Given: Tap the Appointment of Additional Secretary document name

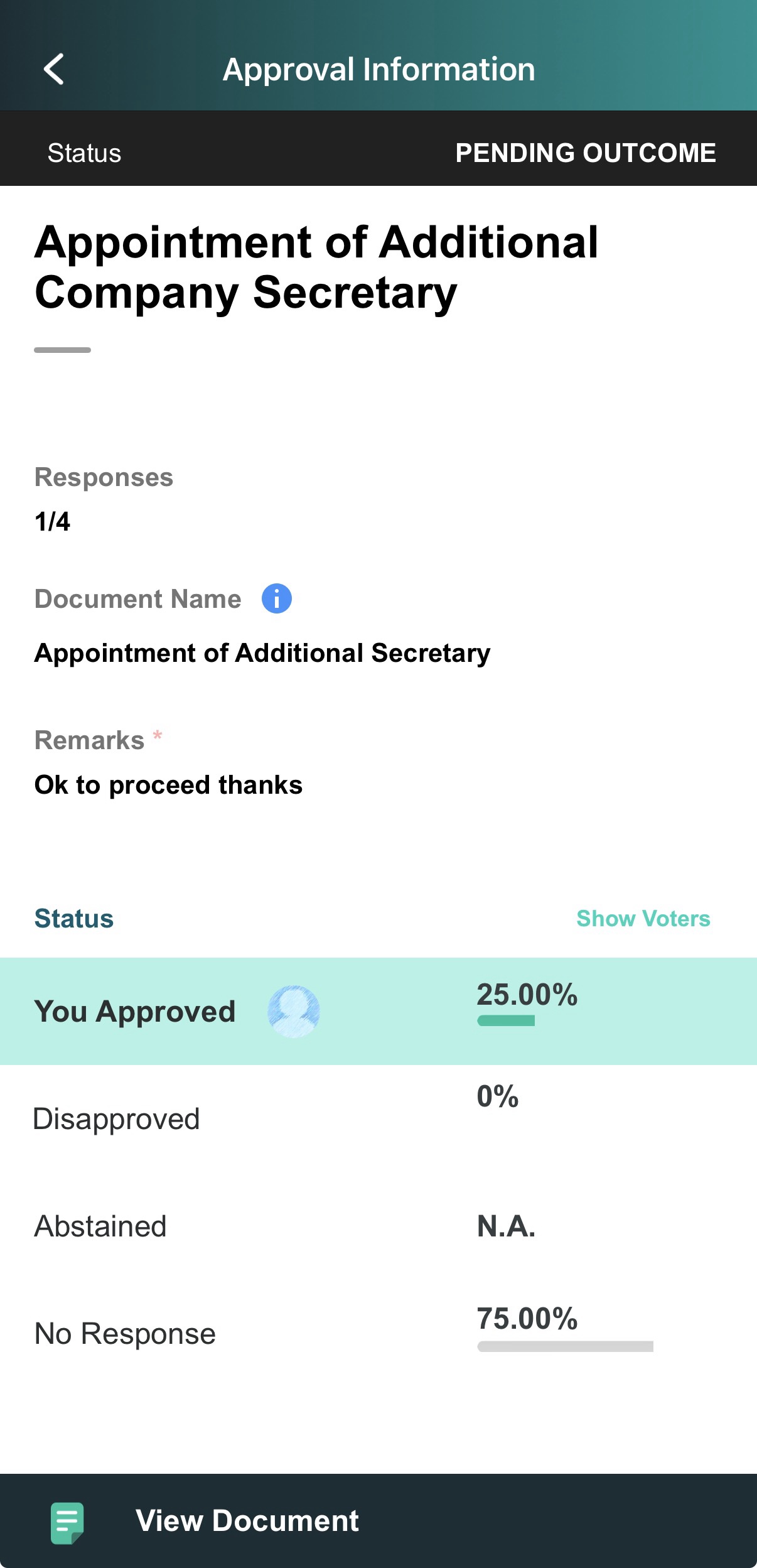Looking at the screenshot, I should pos(262,653).
